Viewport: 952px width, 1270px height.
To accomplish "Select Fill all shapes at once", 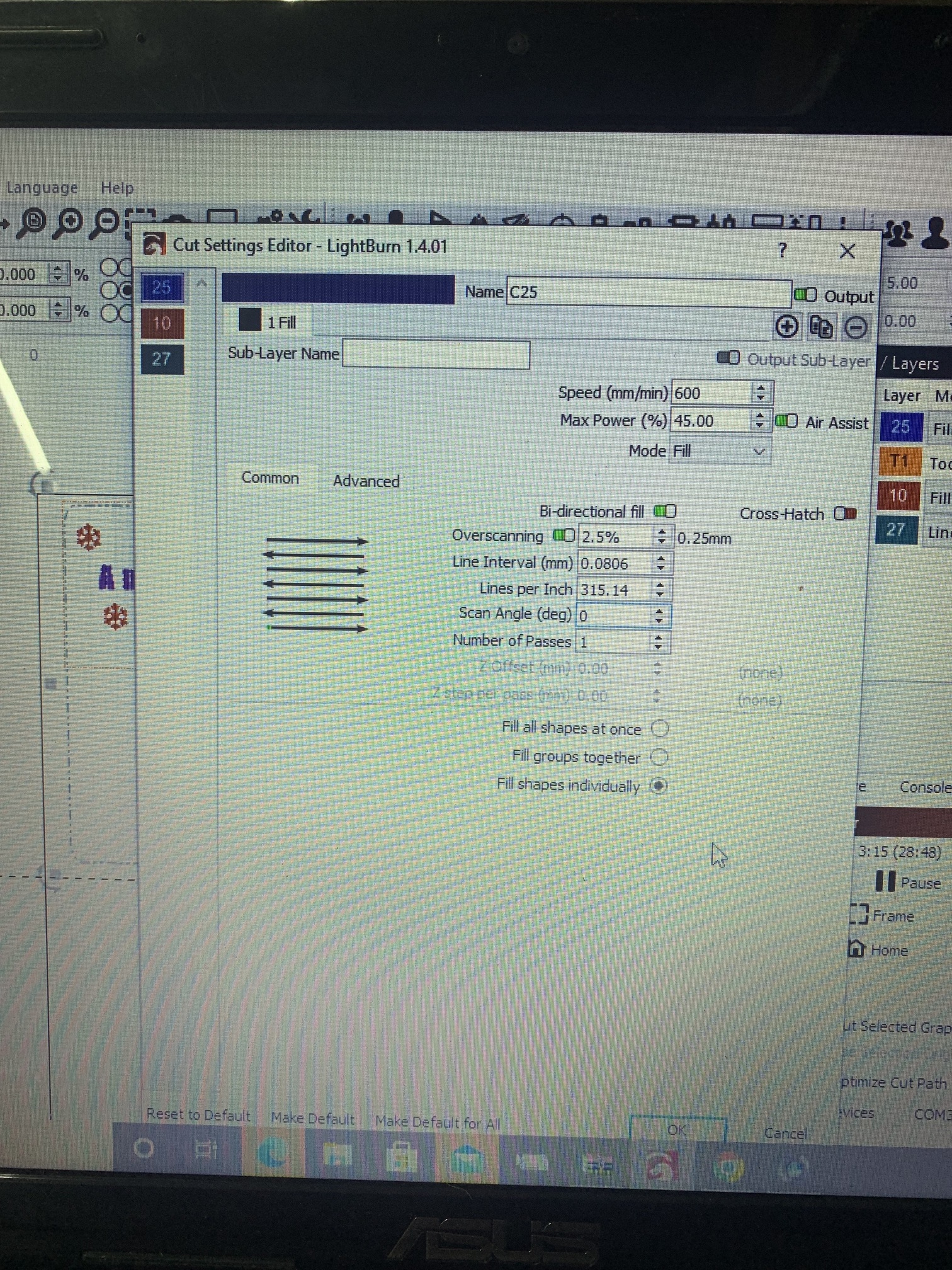I will [660, 729].
